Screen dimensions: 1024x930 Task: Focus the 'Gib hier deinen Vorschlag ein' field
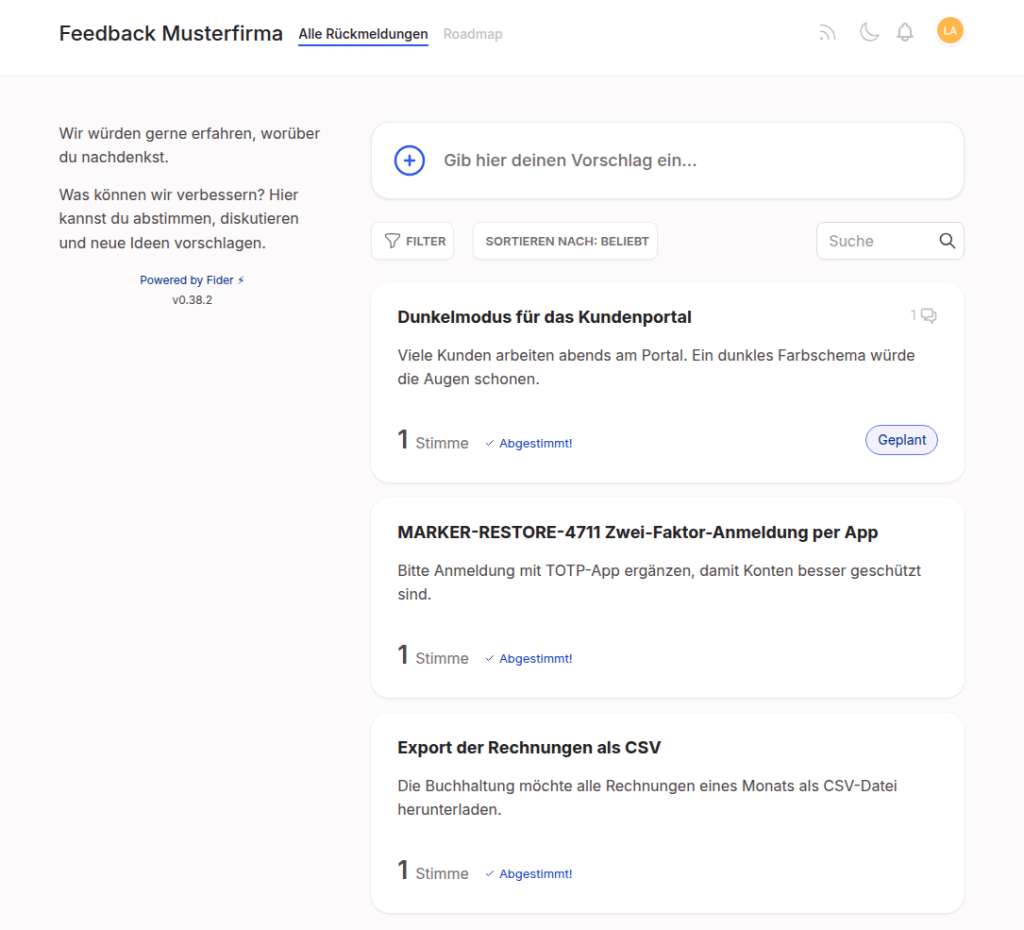click(667, 161)
